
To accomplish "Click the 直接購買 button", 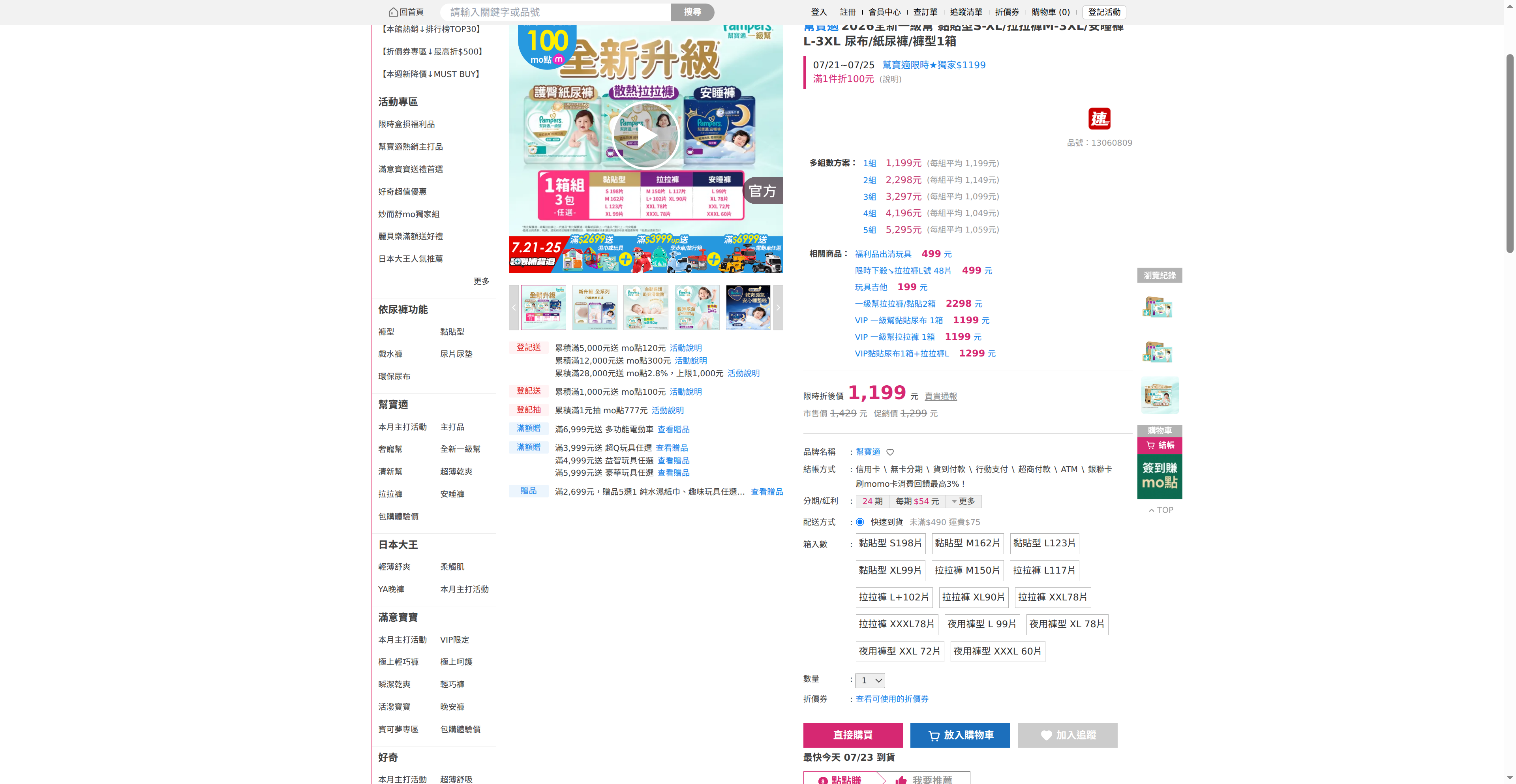I will [853, 735].
